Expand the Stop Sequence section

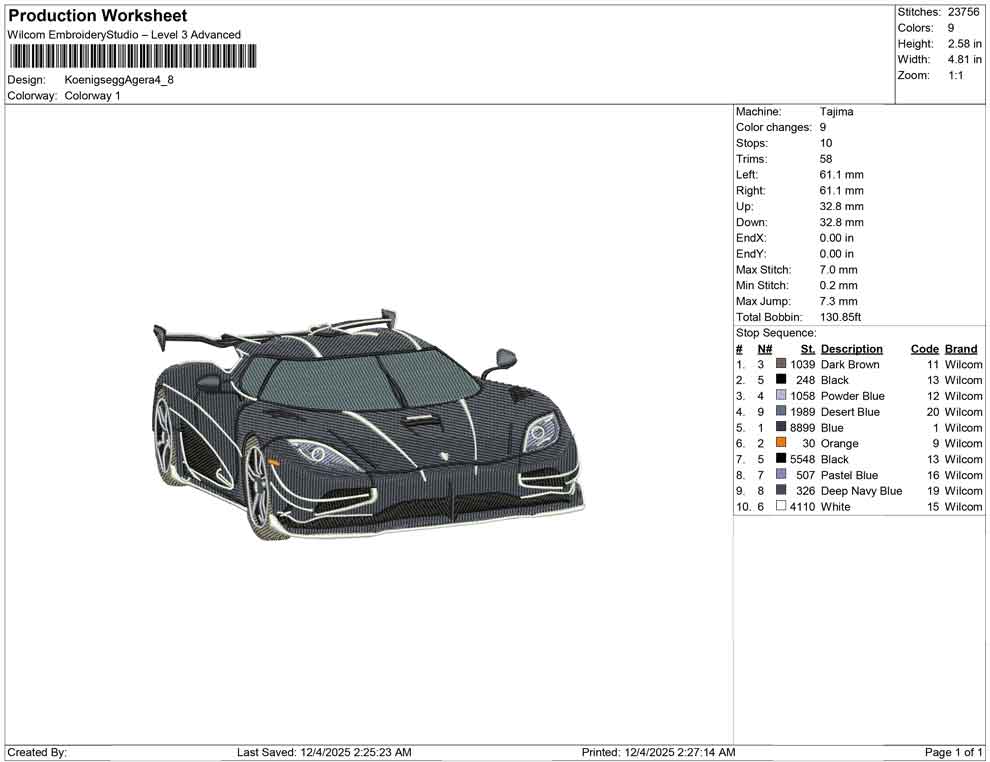click(x=775, y=332)
